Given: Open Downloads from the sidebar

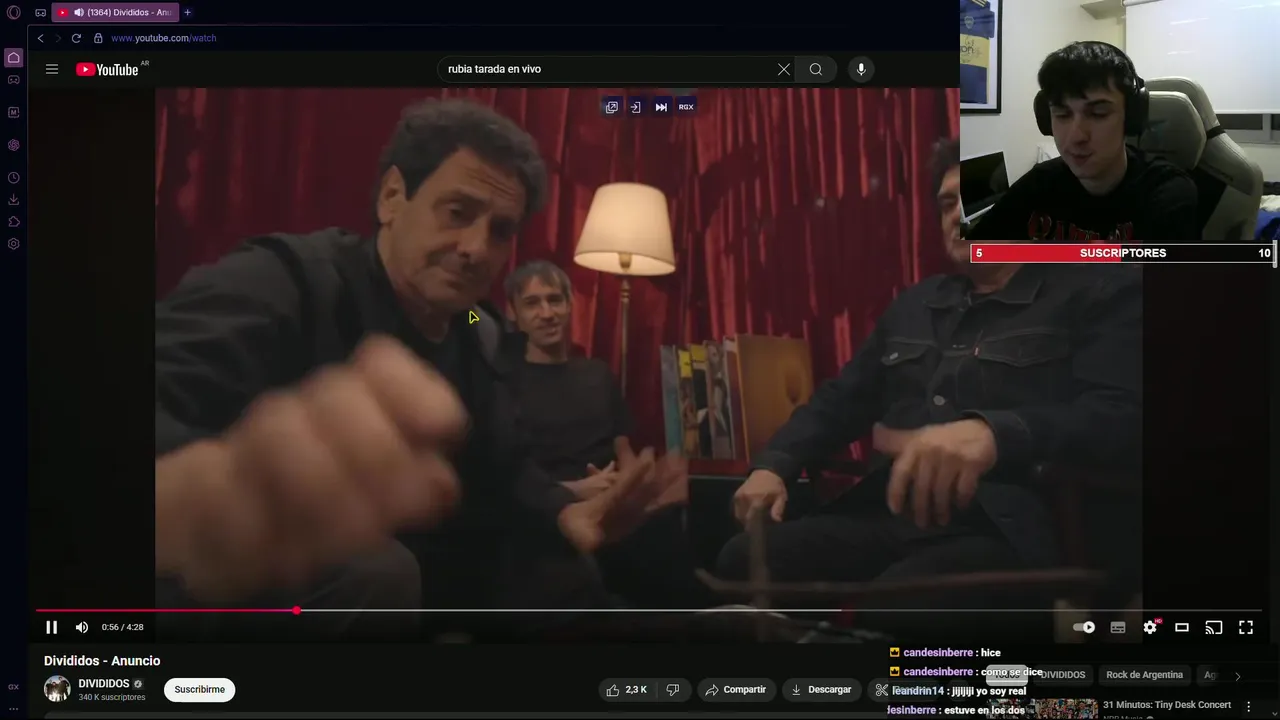Looking at the screenshot, I should point(14,200).
